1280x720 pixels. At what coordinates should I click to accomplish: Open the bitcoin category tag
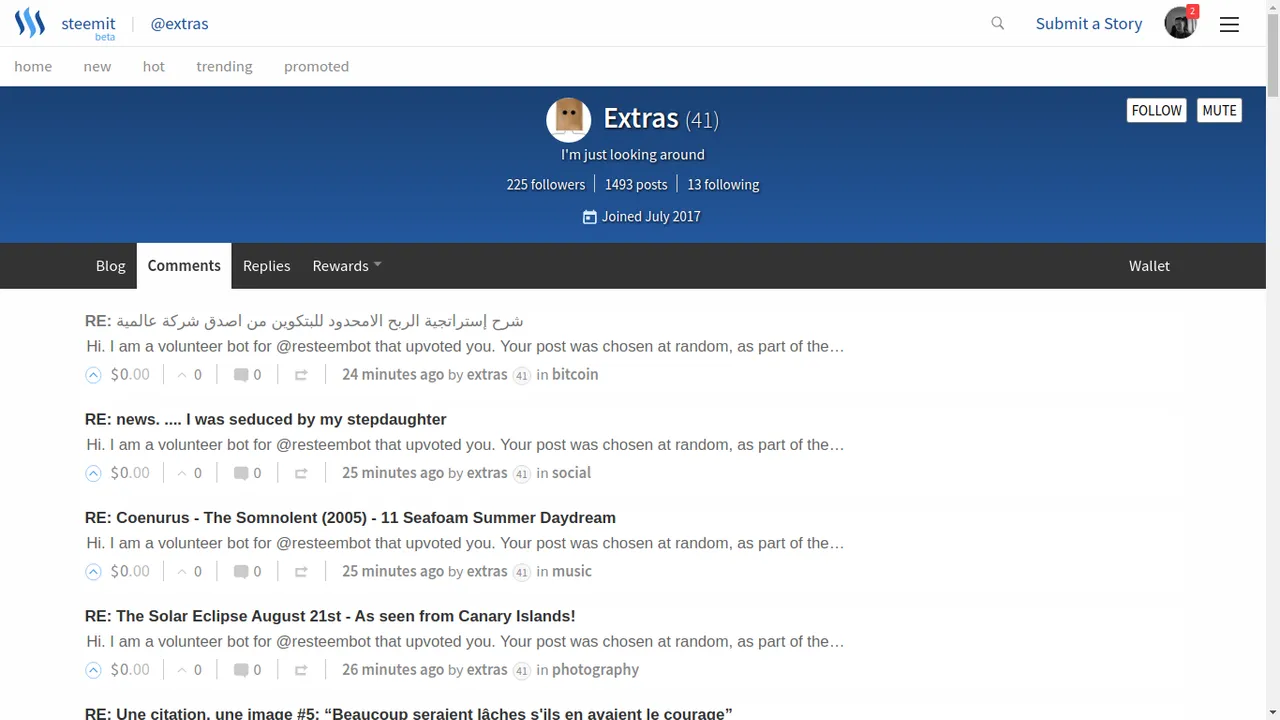click(575, 374)
